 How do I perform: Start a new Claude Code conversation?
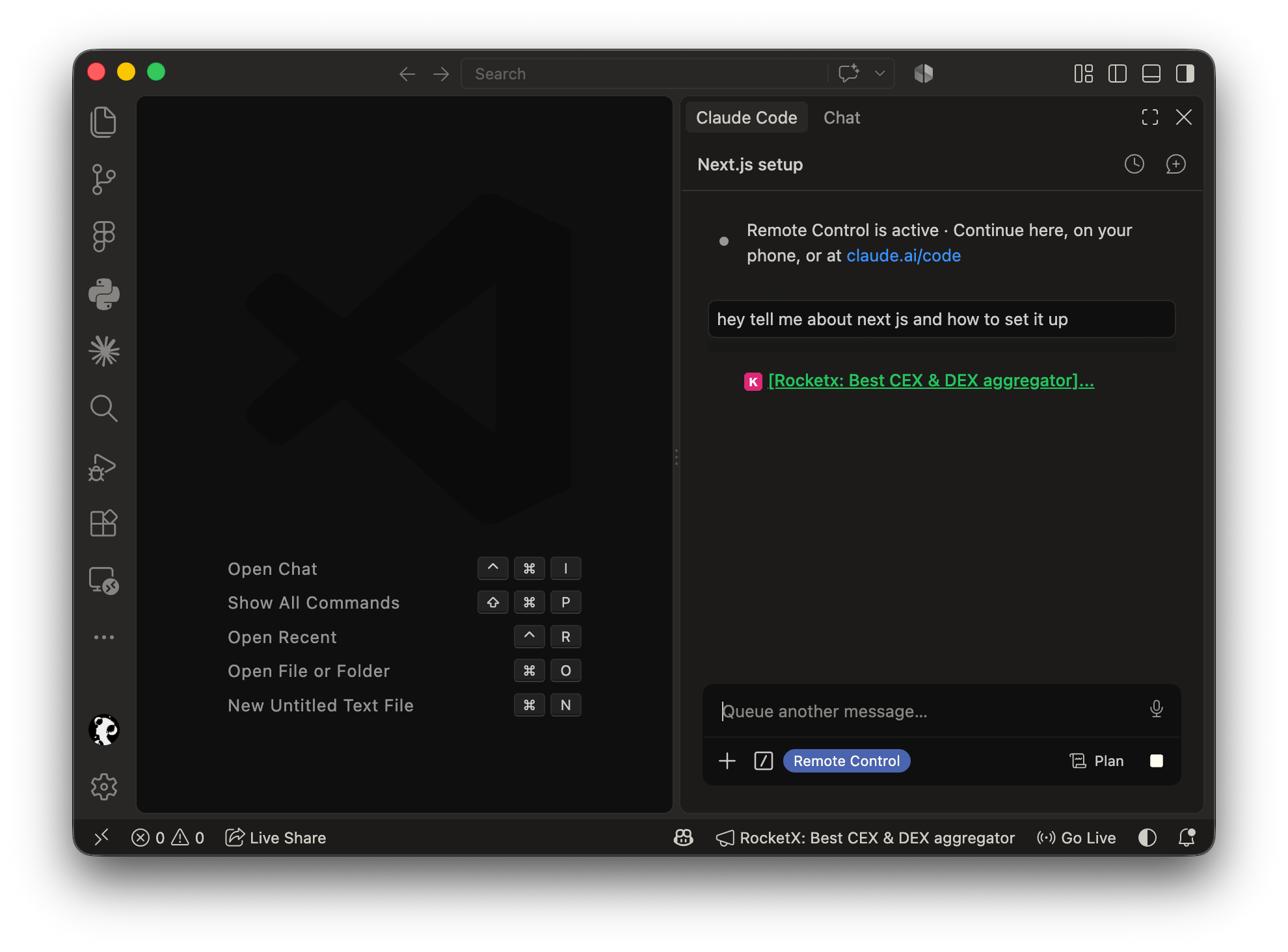[1176, 164]
